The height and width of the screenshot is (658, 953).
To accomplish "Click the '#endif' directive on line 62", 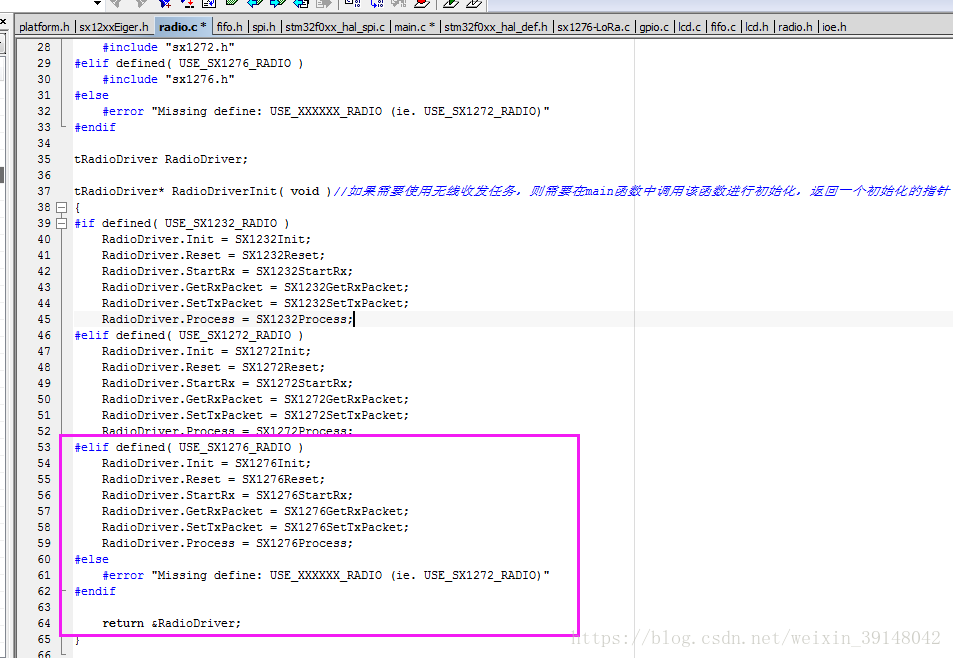I will point(95,591).
